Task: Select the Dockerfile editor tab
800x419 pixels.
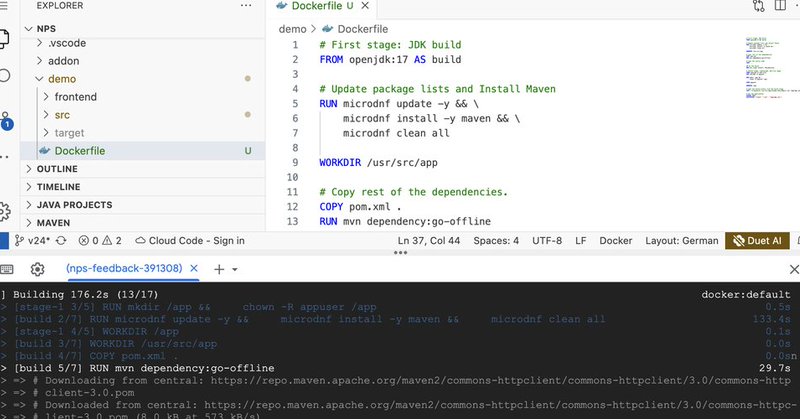Action: coord(322,6)
